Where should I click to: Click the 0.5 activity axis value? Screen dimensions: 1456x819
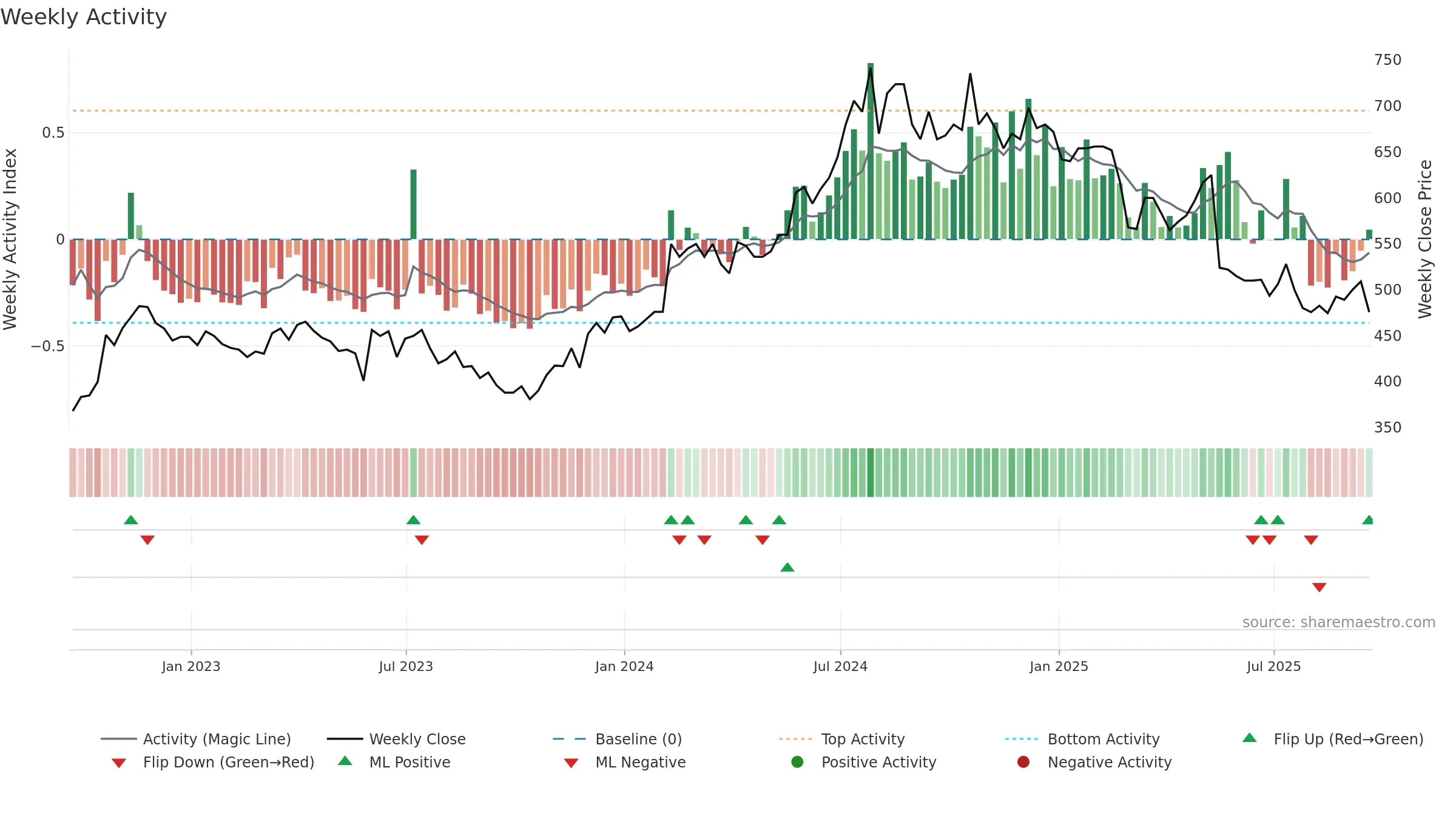point(53,133)
